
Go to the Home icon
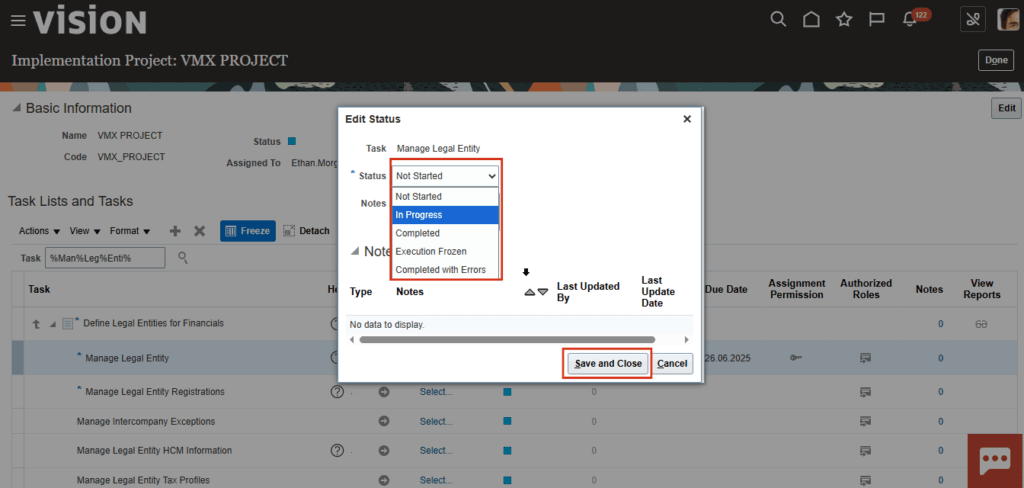point(811,20)
